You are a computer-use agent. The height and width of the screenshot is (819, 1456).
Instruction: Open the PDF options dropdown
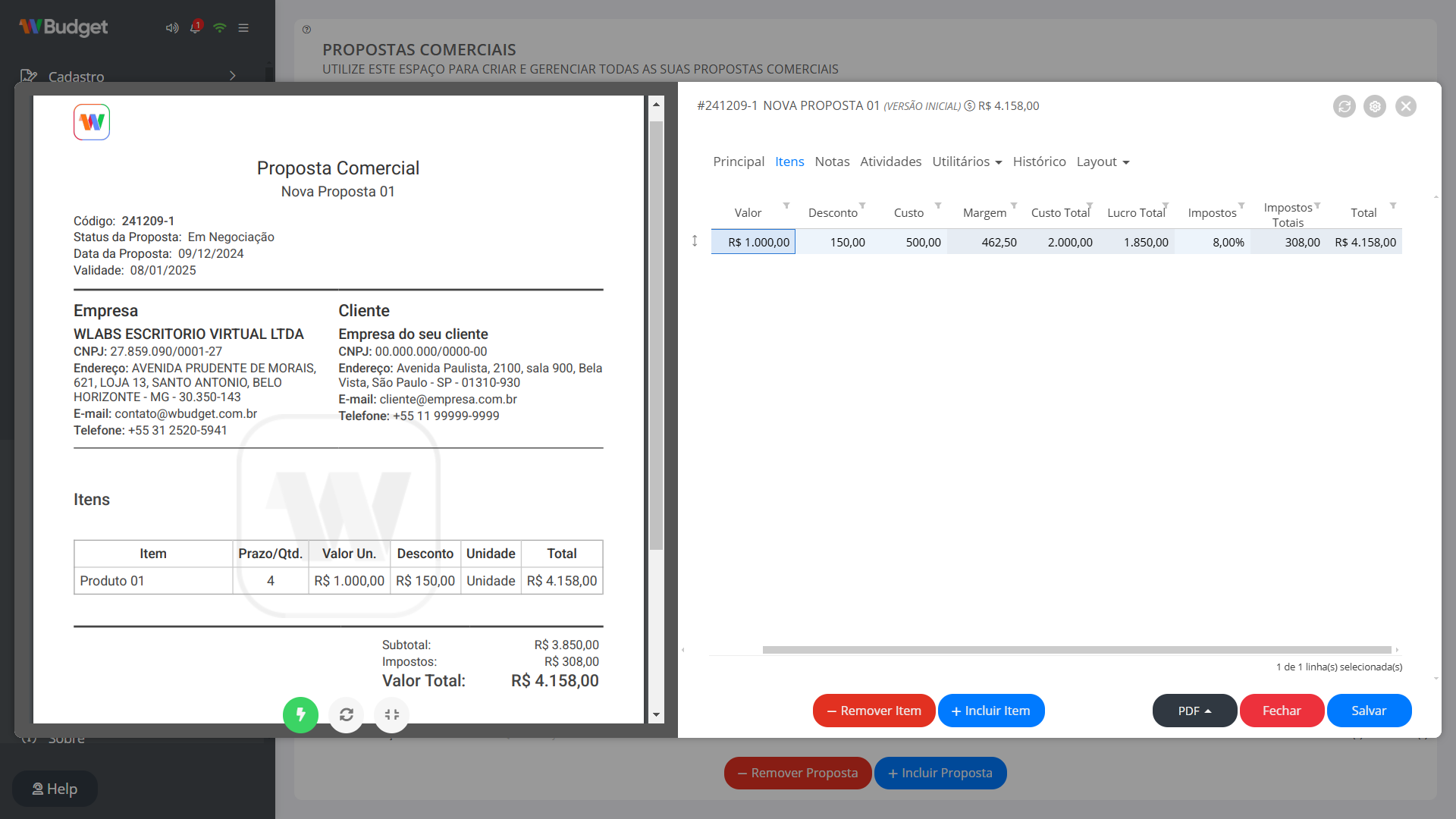click(1194, 711)
